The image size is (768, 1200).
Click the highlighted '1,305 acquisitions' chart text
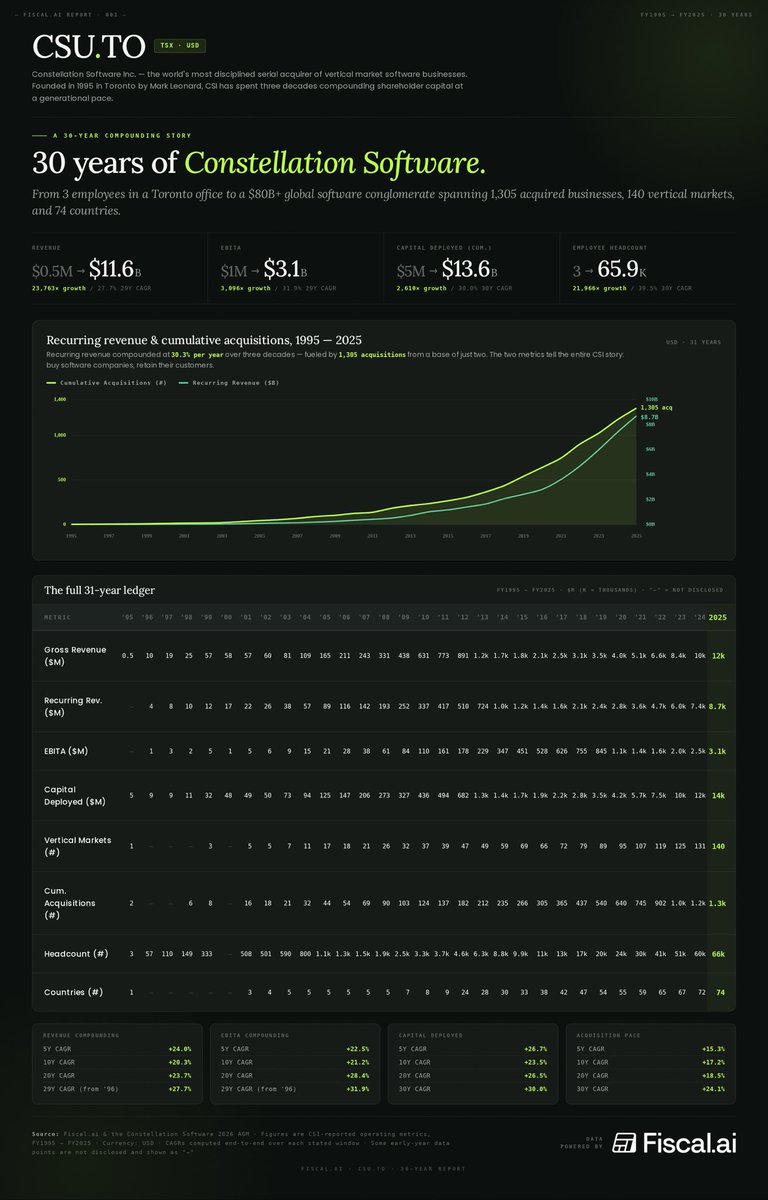(x=372, y=355)
